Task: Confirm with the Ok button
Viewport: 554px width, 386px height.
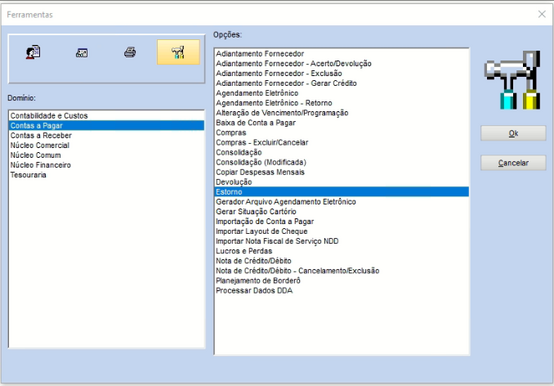Action: click(x=513, y=133)
